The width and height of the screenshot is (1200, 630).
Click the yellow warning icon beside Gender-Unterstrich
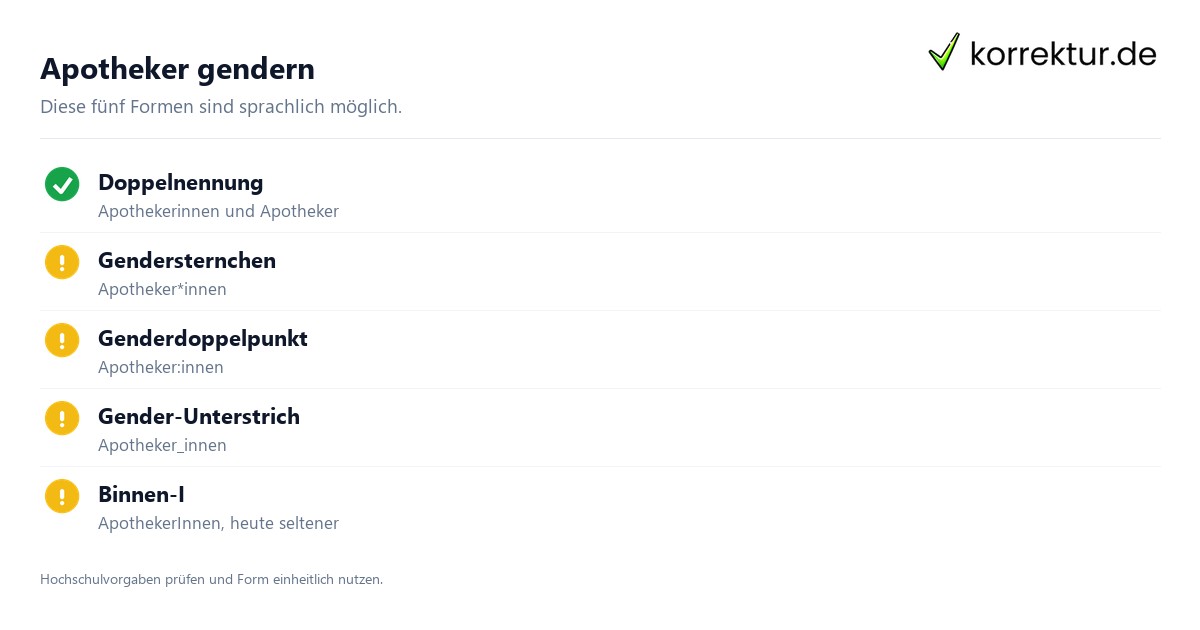[x=62, y=418]
